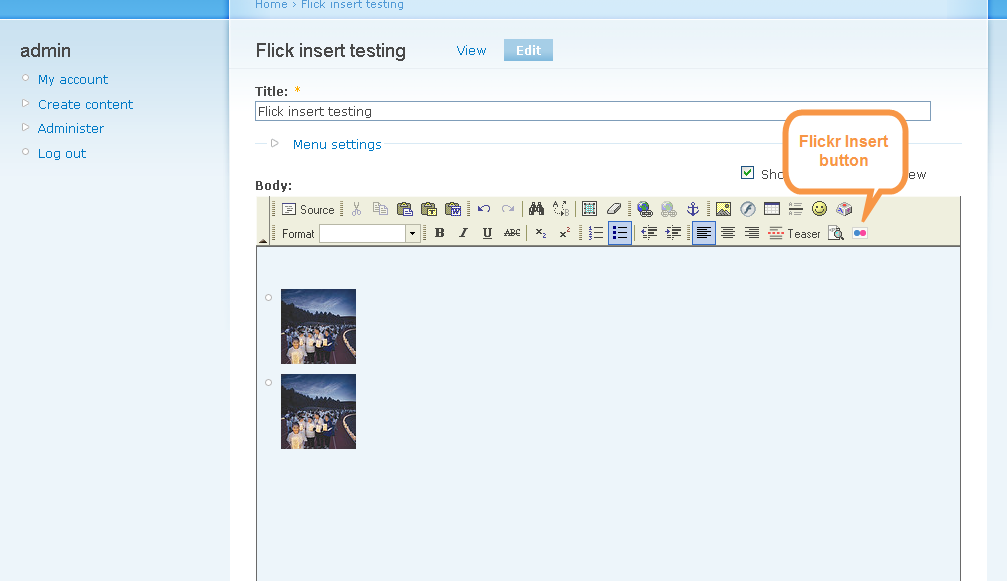Insert a horizontal rule

tap(795, 209)
